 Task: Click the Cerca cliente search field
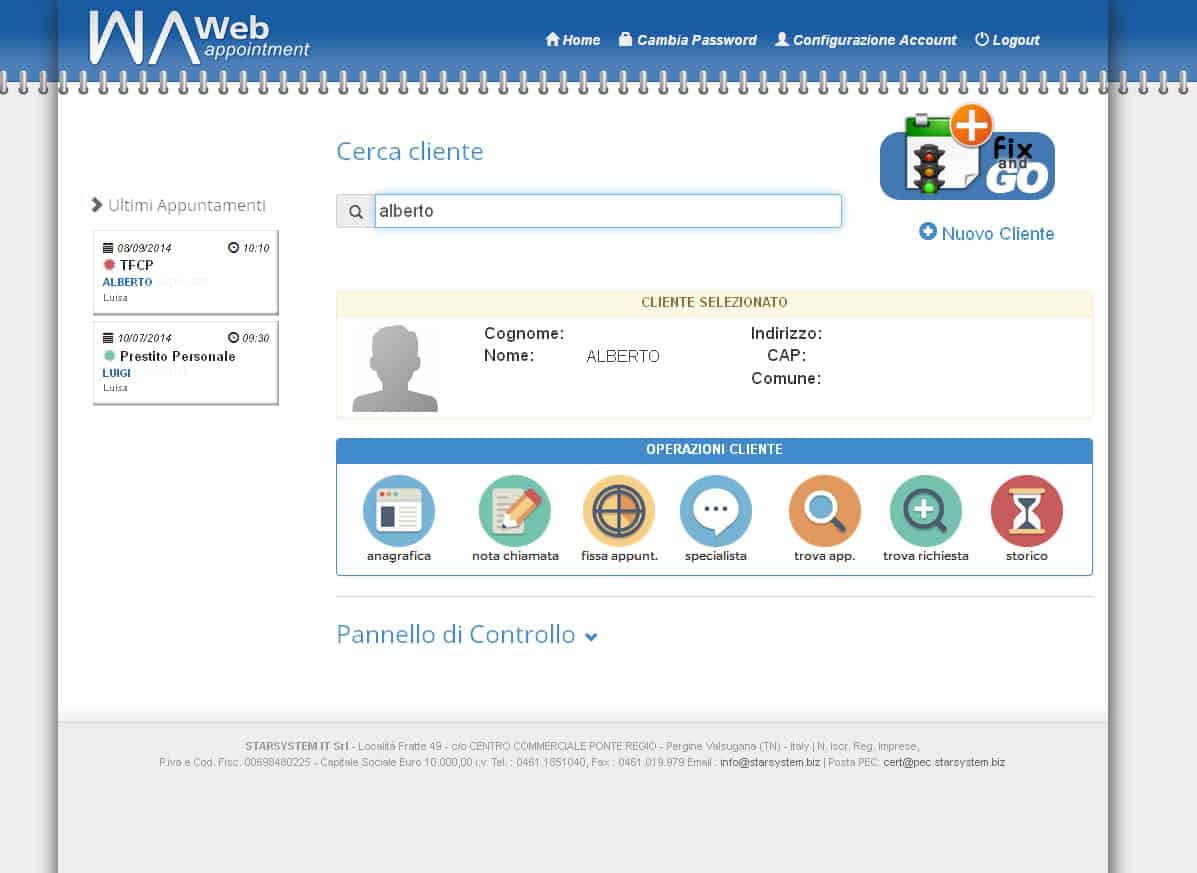pos(607,212)
